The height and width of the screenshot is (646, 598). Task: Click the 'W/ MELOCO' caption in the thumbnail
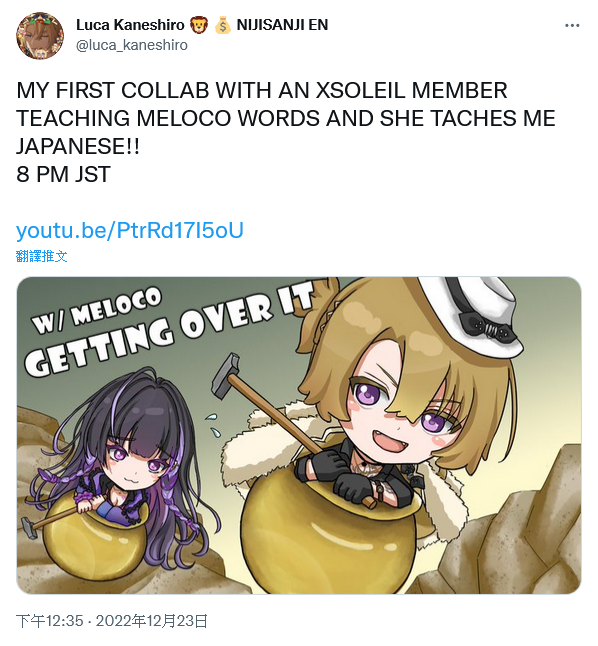pyautogui.click(x=97, y=309)
